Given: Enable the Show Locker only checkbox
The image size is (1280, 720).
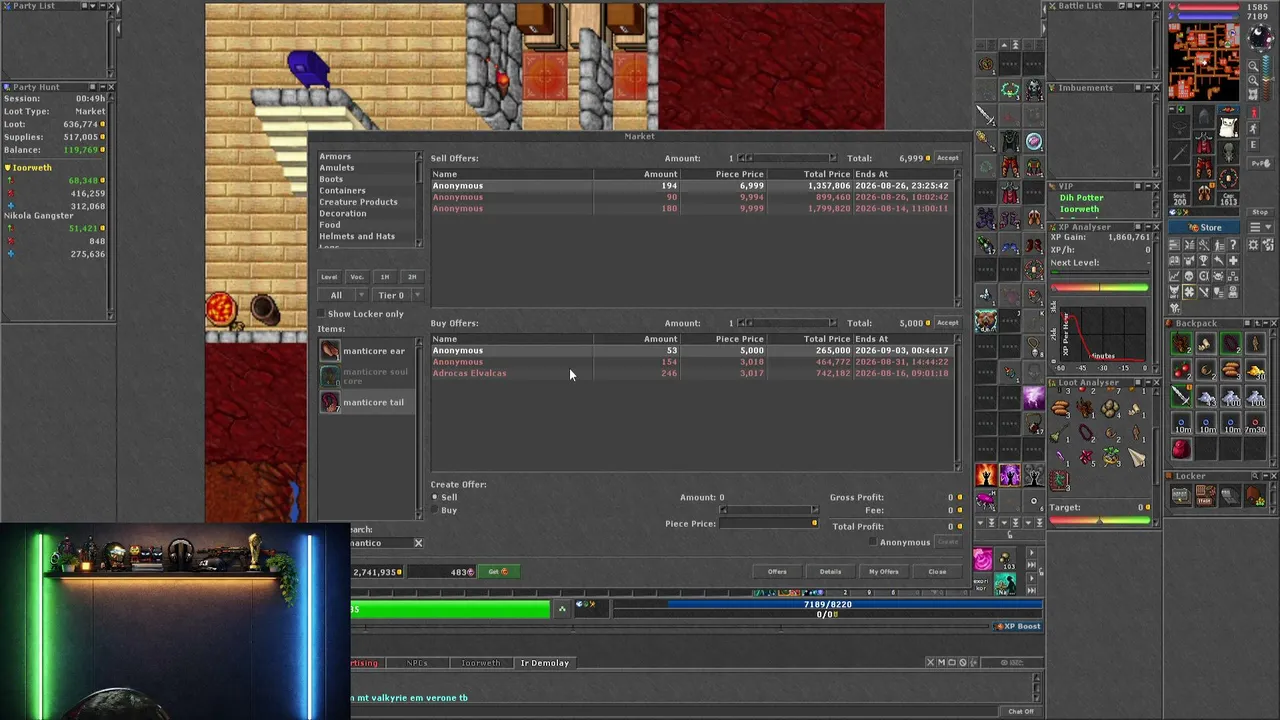Looking at the screenshot, I should [322, 314].
